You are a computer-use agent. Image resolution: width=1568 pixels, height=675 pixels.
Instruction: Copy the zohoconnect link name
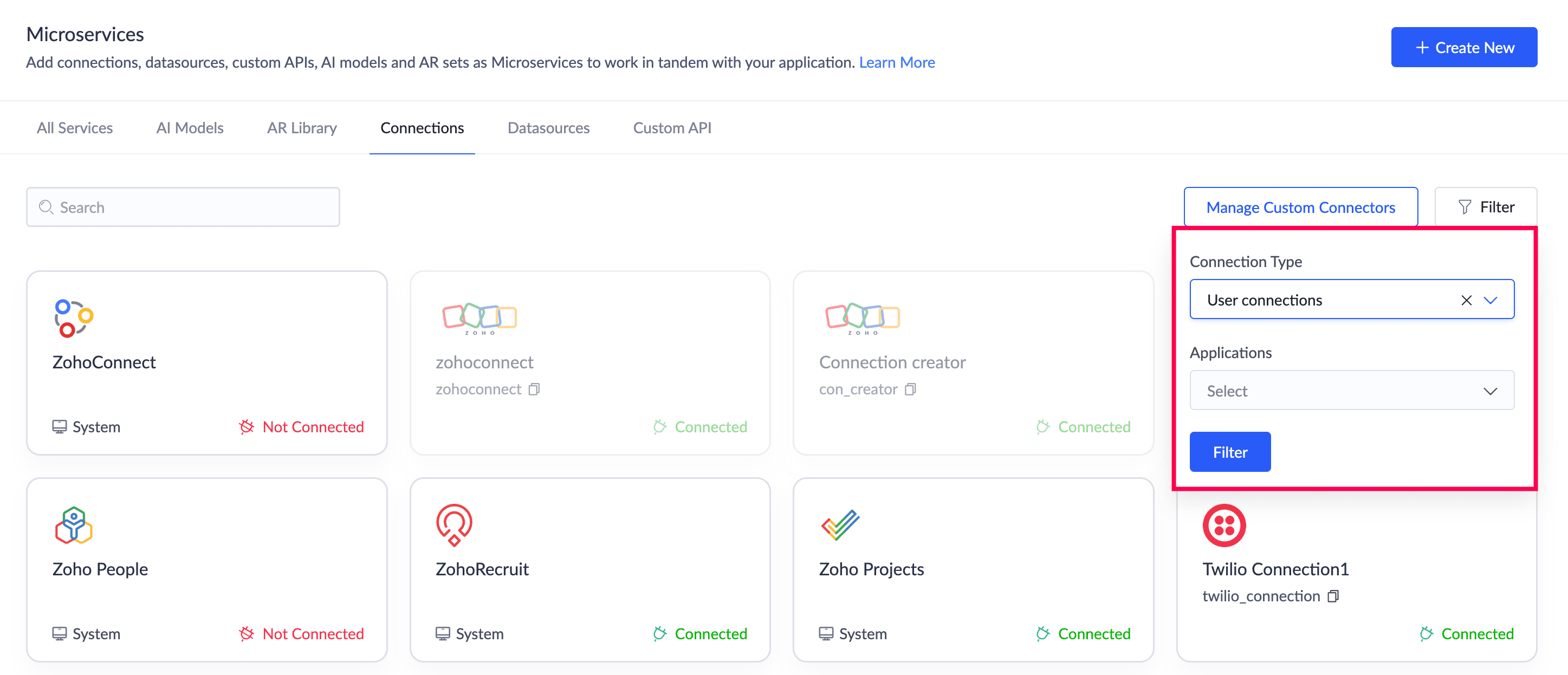[534, 389]
